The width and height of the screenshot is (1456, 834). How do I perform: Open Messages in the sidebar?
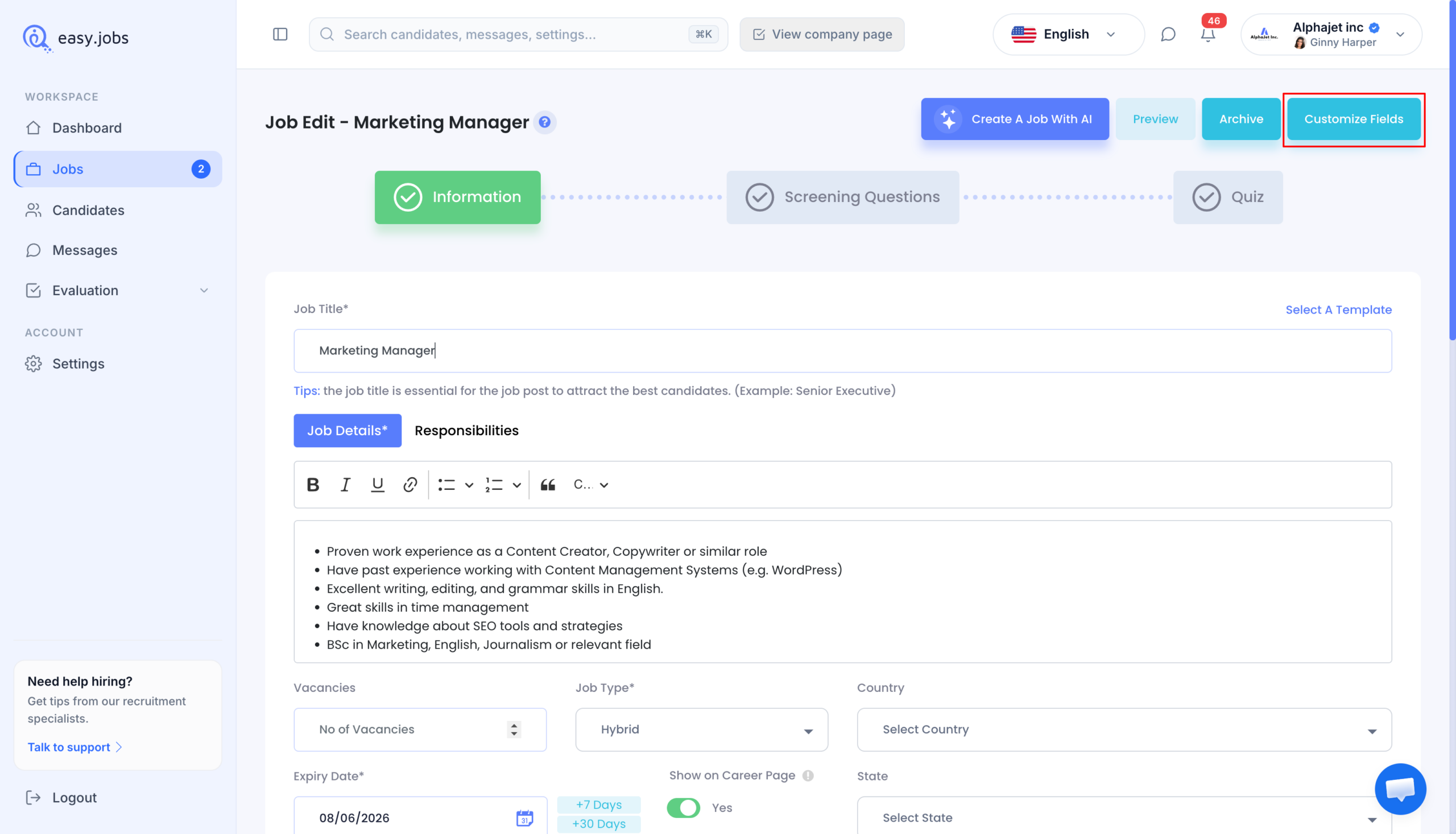(x=117, y=250)
